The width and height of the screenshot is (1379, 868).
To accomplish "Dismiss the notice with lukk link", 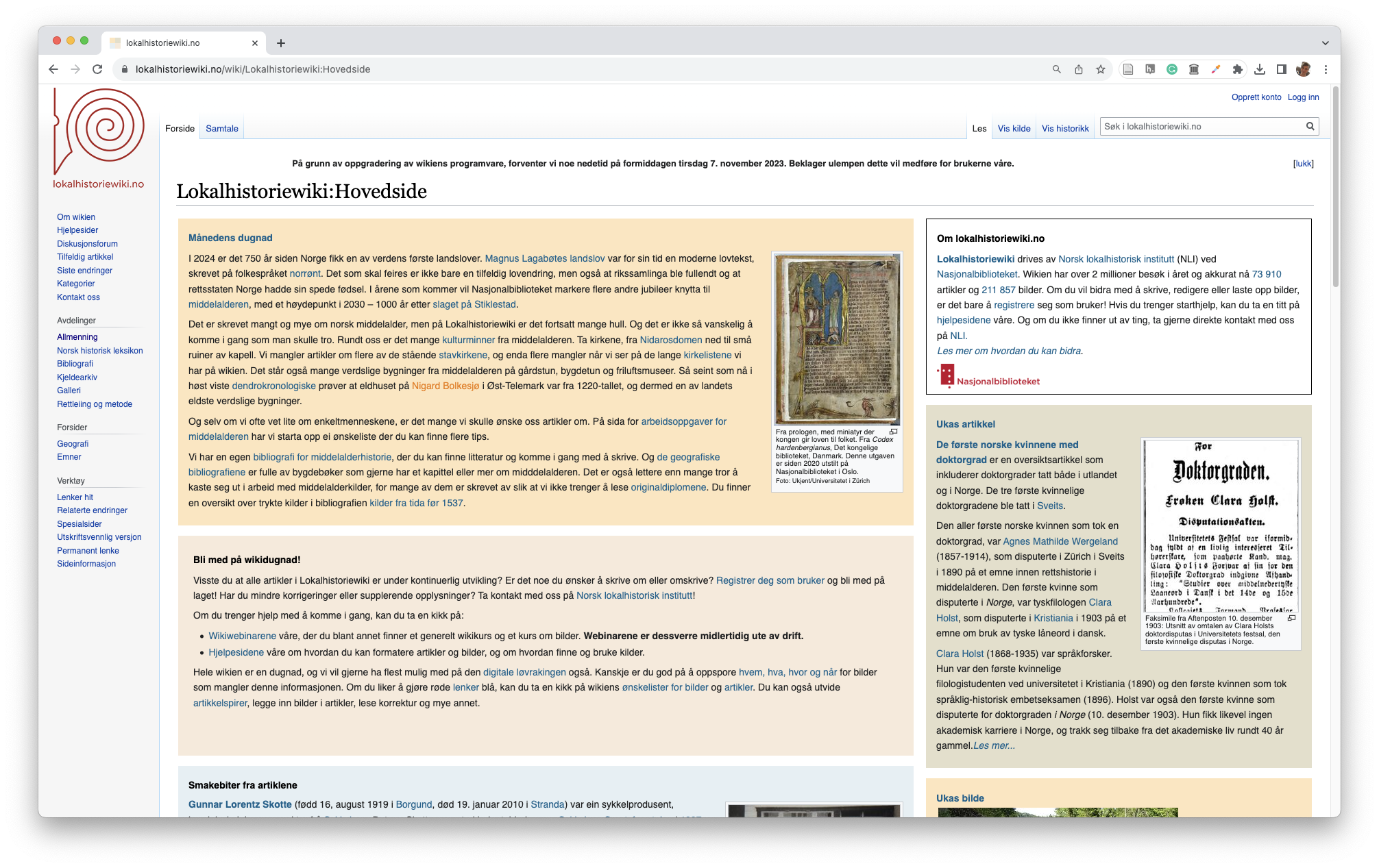I will [1303, 163].
